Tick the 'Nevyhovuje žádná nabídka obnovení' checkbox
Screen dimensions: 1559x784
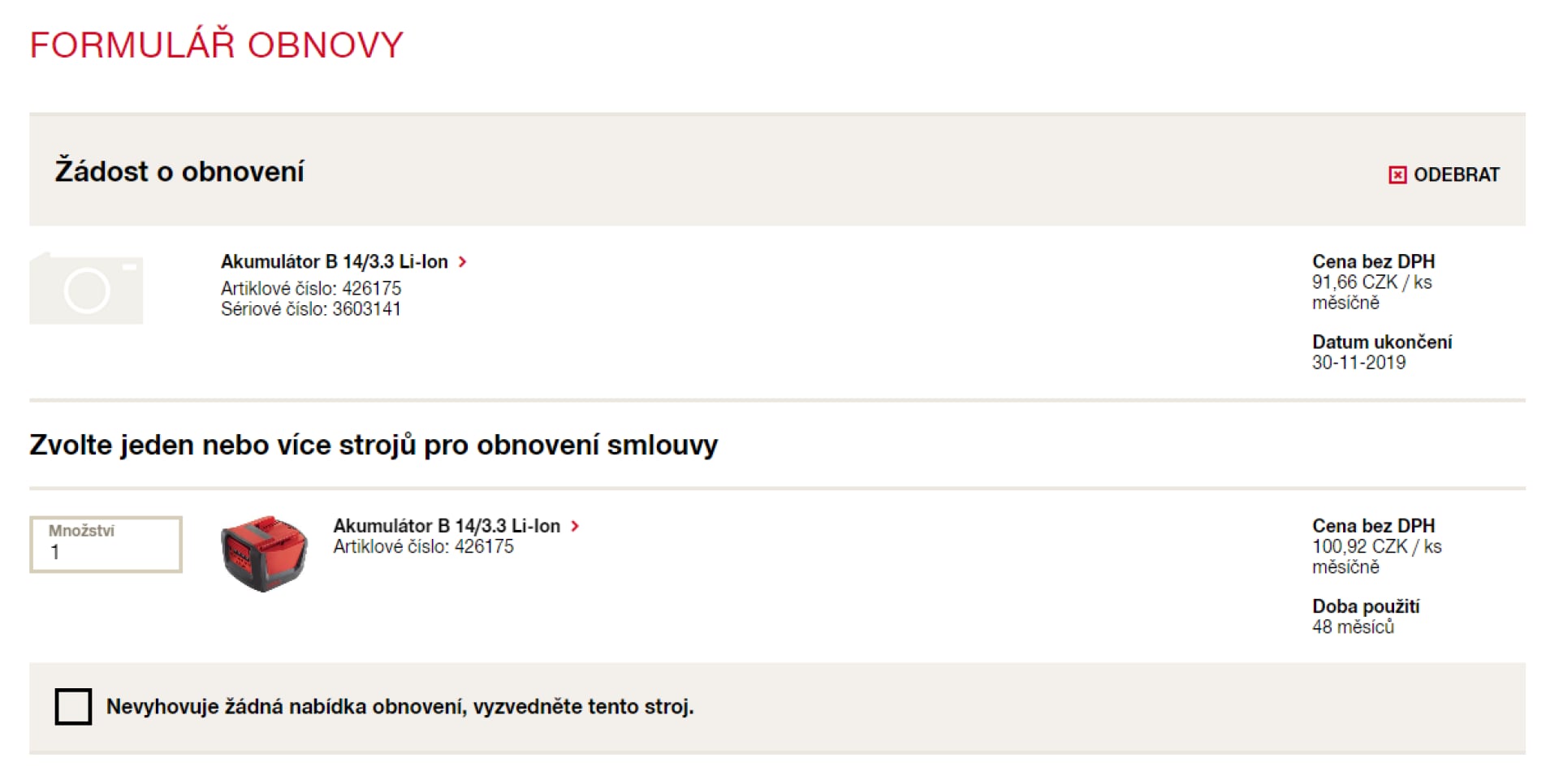click(73, 706)
